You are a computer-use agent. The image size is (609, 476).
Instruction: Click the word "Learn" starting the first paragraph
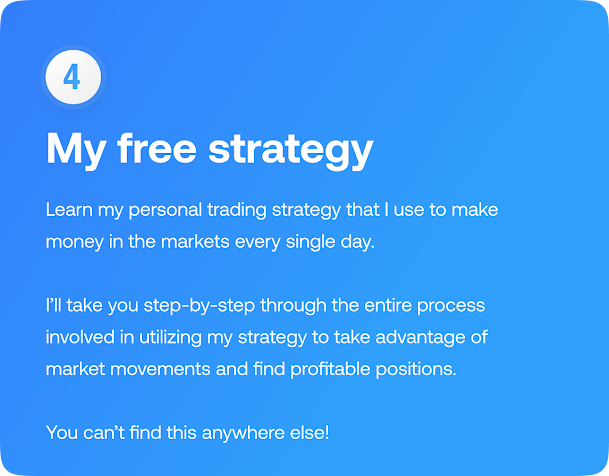coord(69,211)
